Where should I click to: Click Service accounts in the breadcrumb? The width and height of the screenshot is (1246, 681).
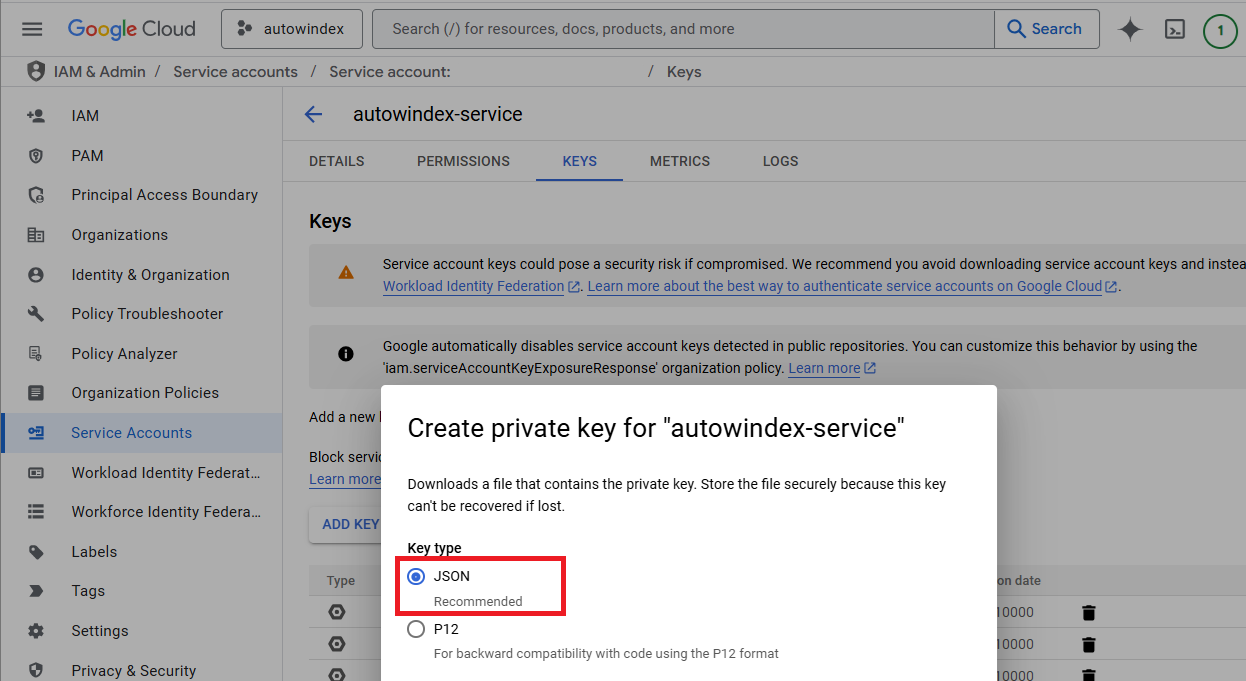click(x=236, y=72)
